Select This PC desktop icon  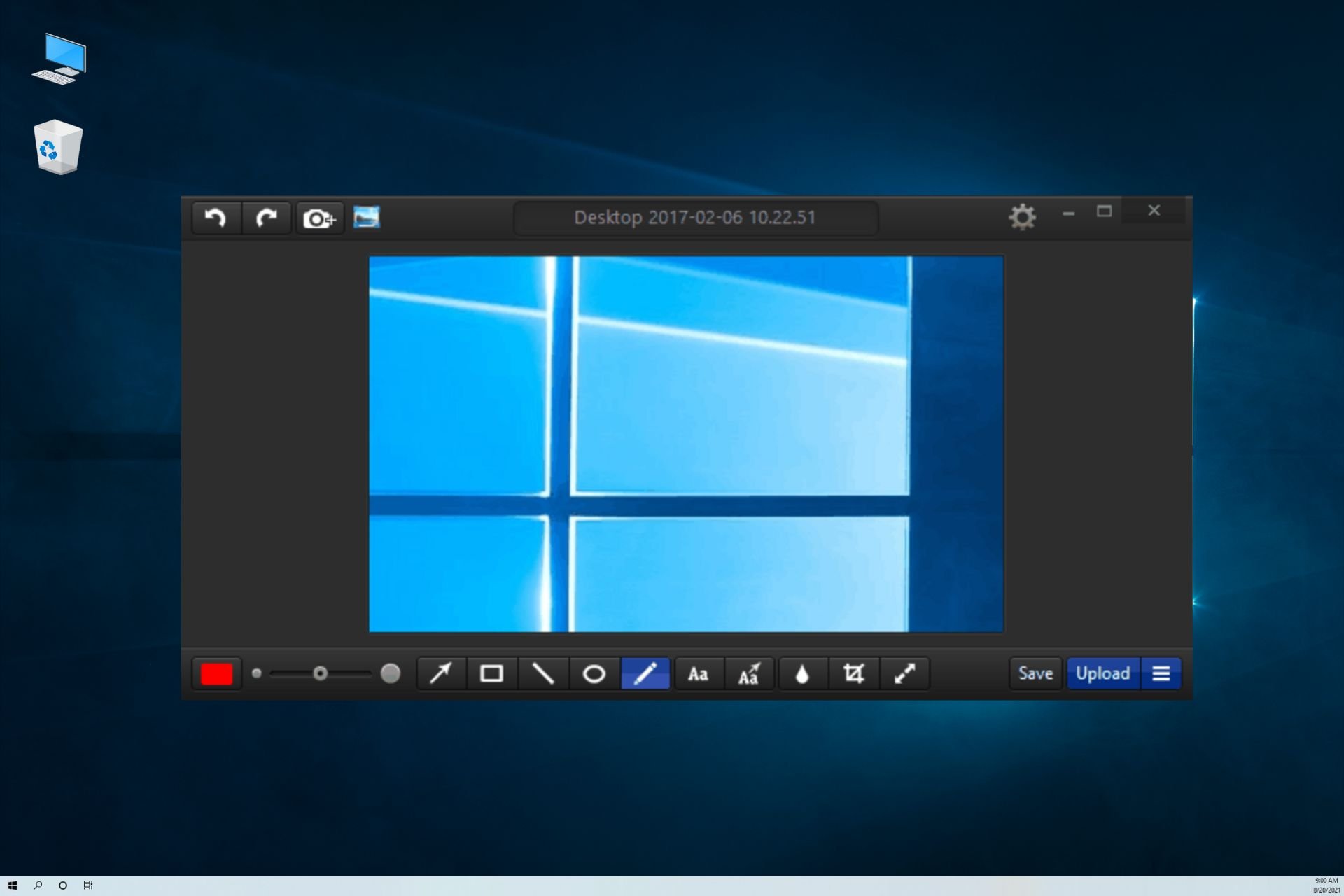[x=59, y=59]
